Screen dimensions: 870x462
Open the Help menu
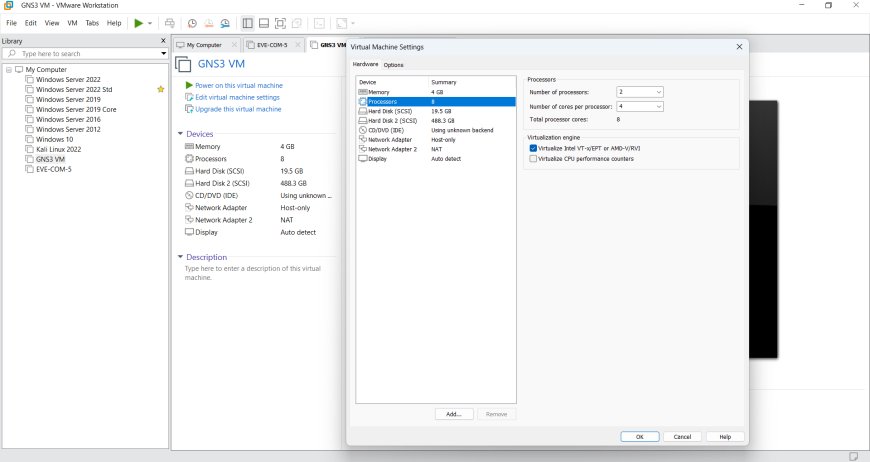click(114, 23)
